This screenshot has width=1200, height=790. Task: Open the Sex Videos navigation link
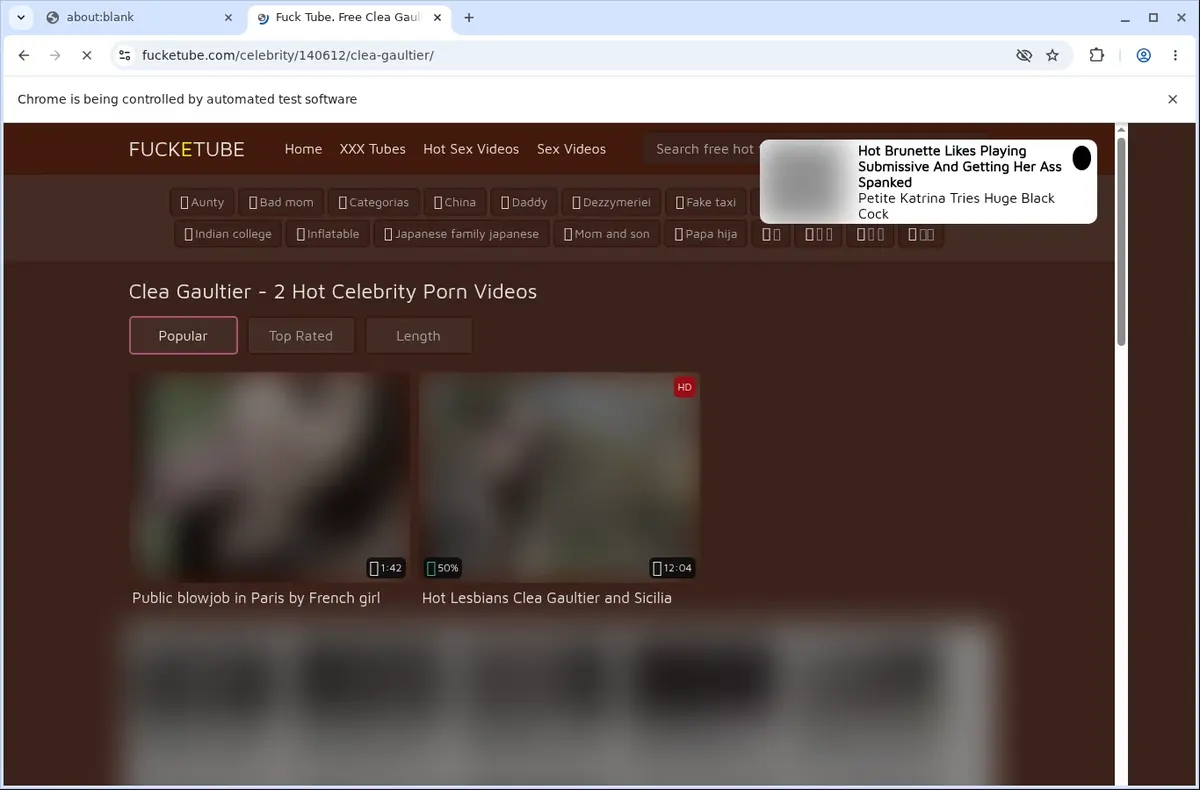click(571, 149)
